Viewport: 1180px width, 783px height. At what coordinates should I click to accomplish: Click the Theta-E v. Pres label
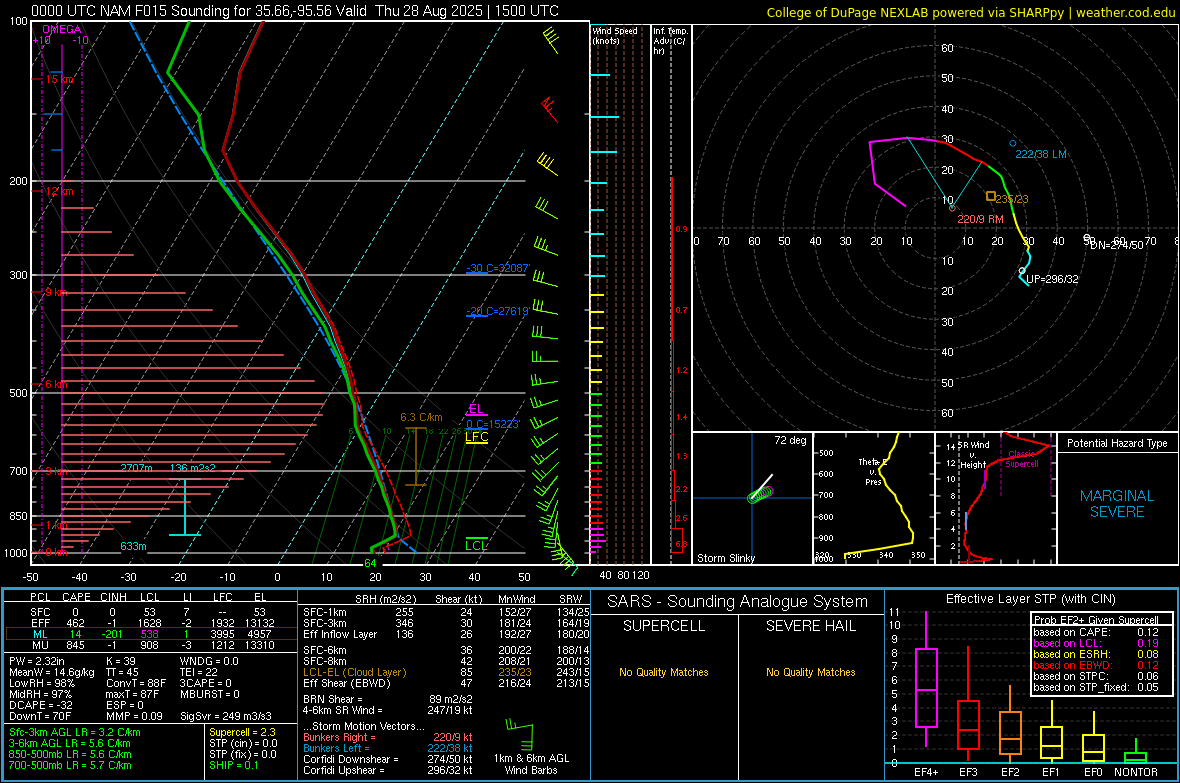873,471
